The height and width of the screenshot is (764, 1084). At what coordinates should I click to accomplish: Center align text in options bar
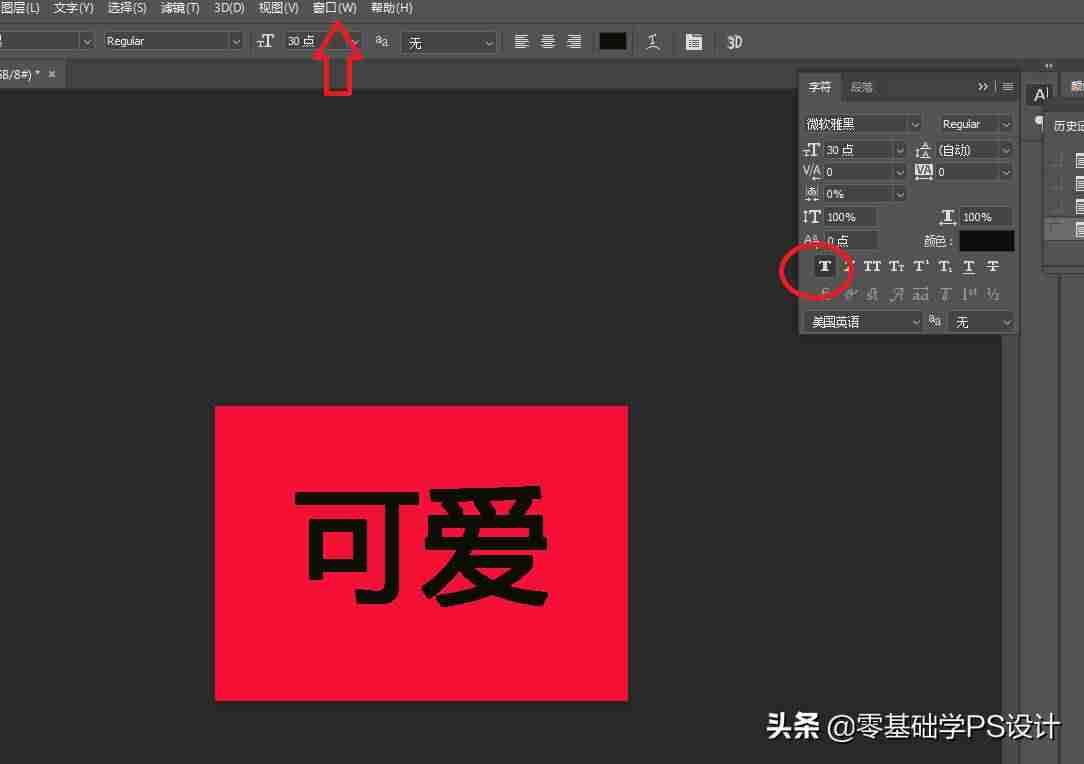pyautogui.click(x=548, y=41)
